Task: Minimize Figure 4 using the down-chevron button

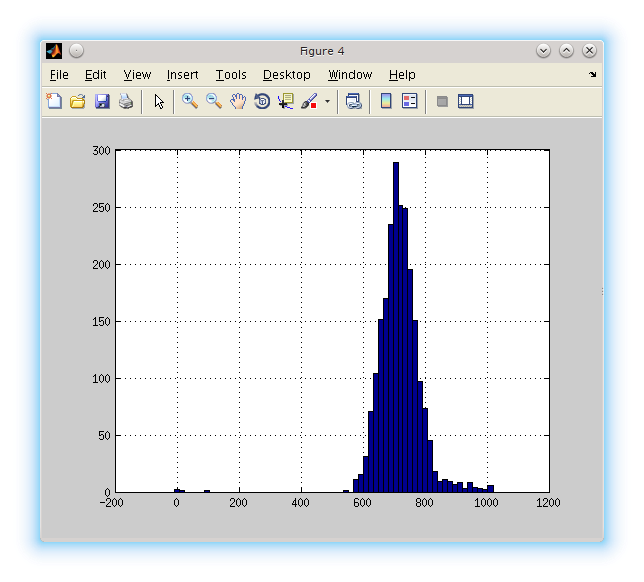Action: point(543,51)
